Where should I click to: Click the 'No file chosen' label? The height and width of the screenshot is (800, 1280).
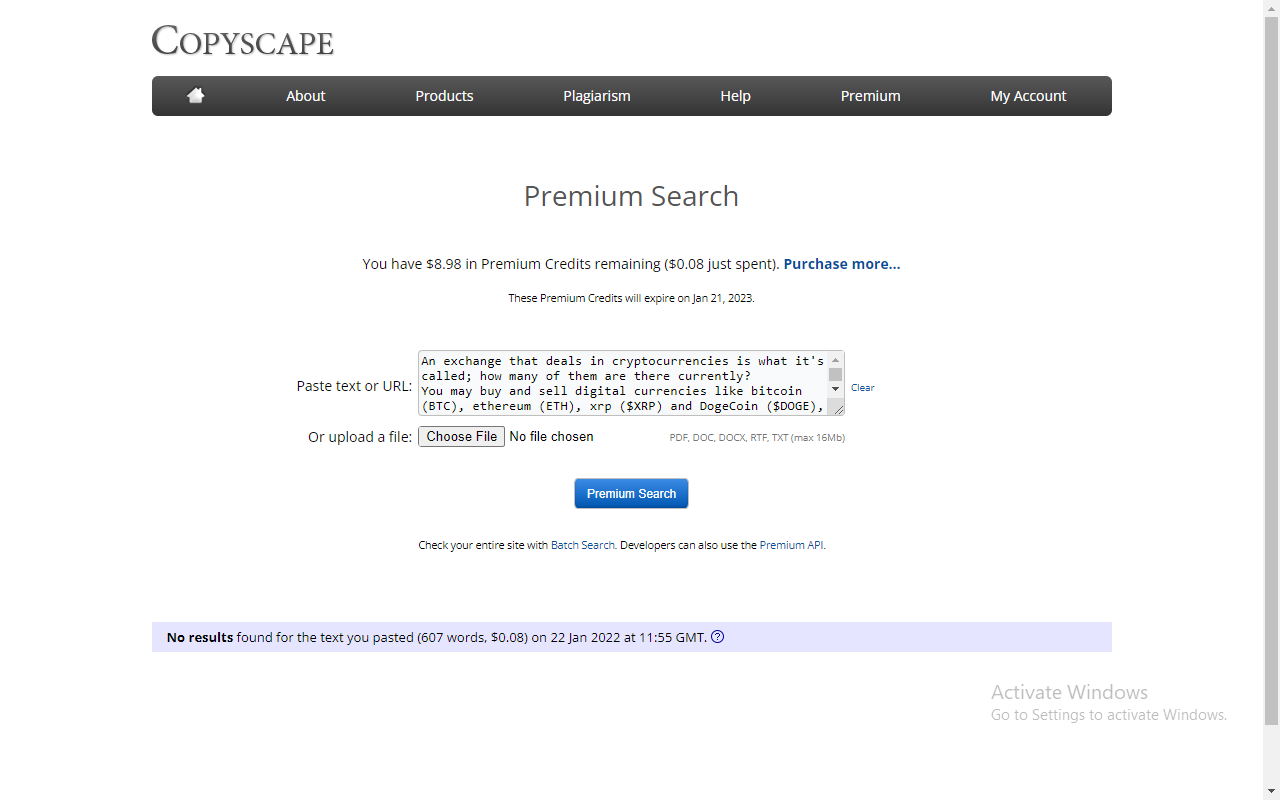(x=551, y=437)
